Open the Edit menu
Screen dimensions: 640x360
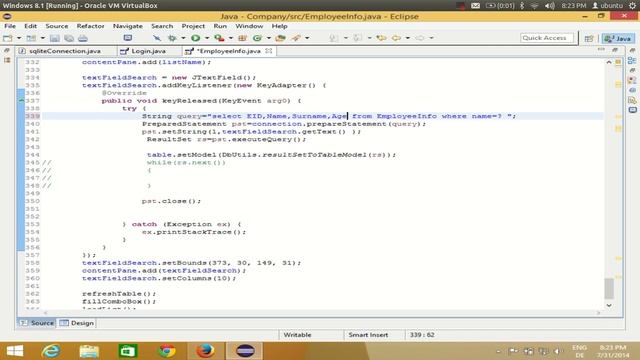pyautogui.click(x=31, y=26)
